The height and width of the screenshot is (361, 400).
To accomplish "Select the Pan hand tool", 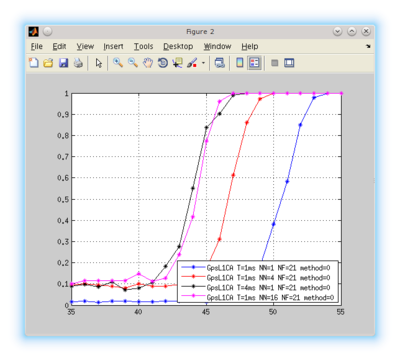I will click(x=148, y=63).
